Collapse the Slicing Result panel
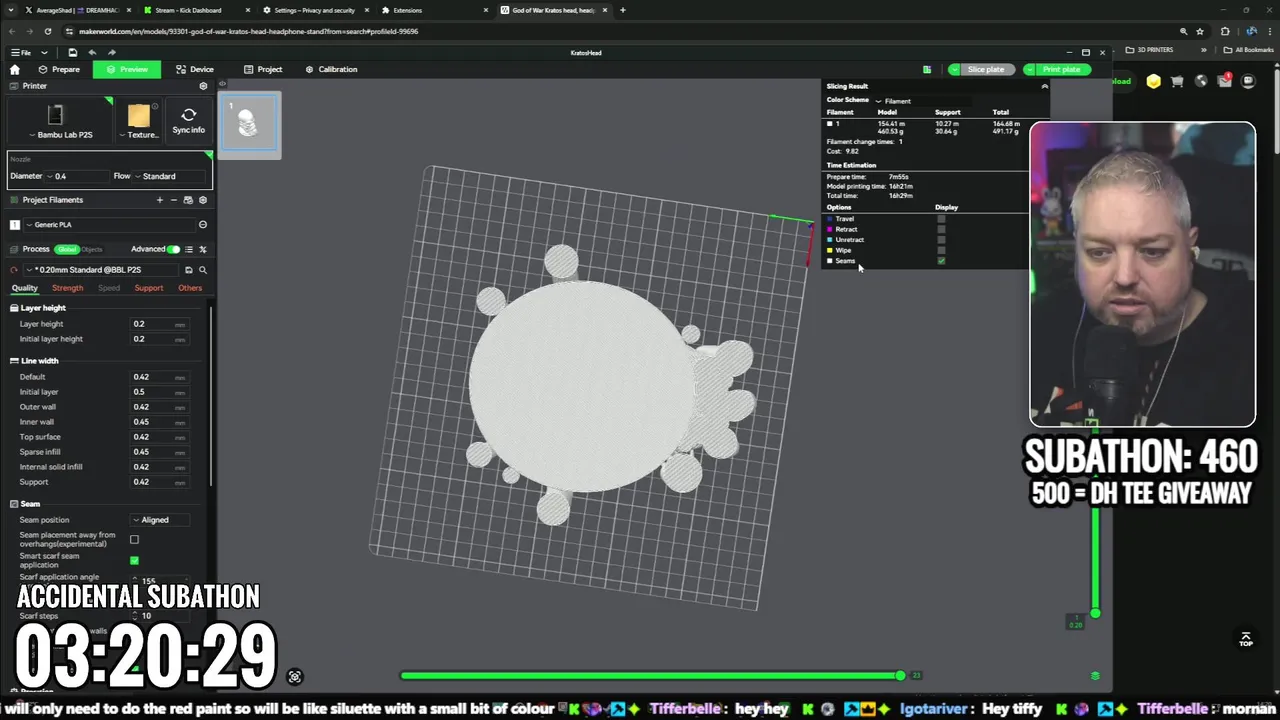Screen dimensions: 1280x720 (x=1044, y=86)
